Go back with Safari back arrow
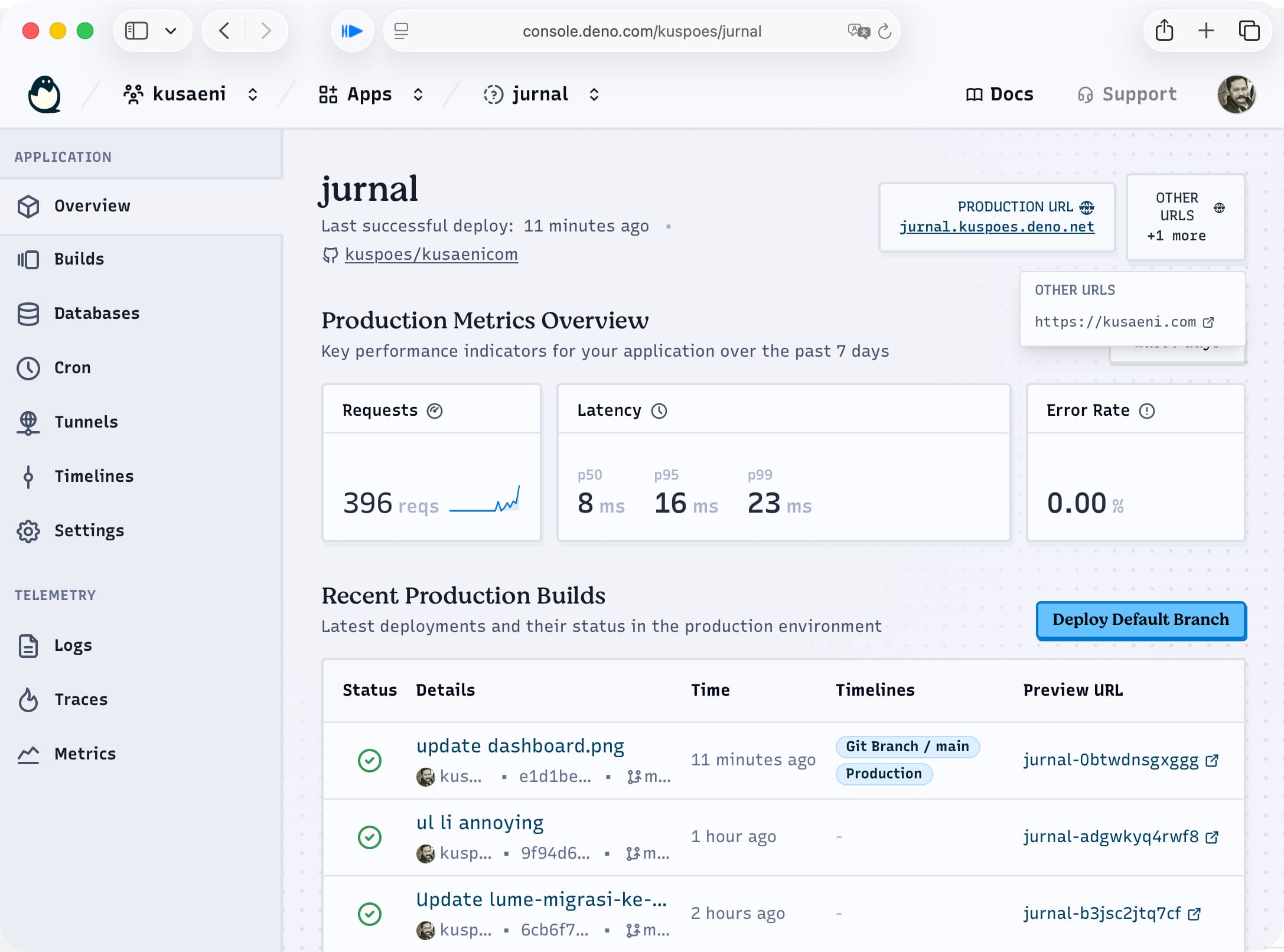Image resolution: width=1284 pixels, height=952 pixels. click(224, 31)
